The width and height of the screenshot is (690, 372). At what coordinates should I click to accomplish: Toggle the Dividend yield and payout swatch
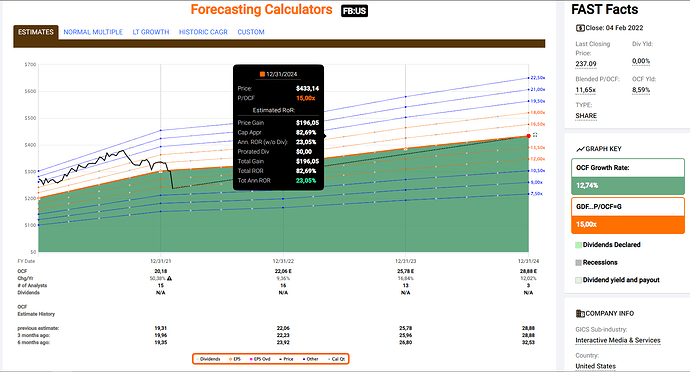(578, 280)
